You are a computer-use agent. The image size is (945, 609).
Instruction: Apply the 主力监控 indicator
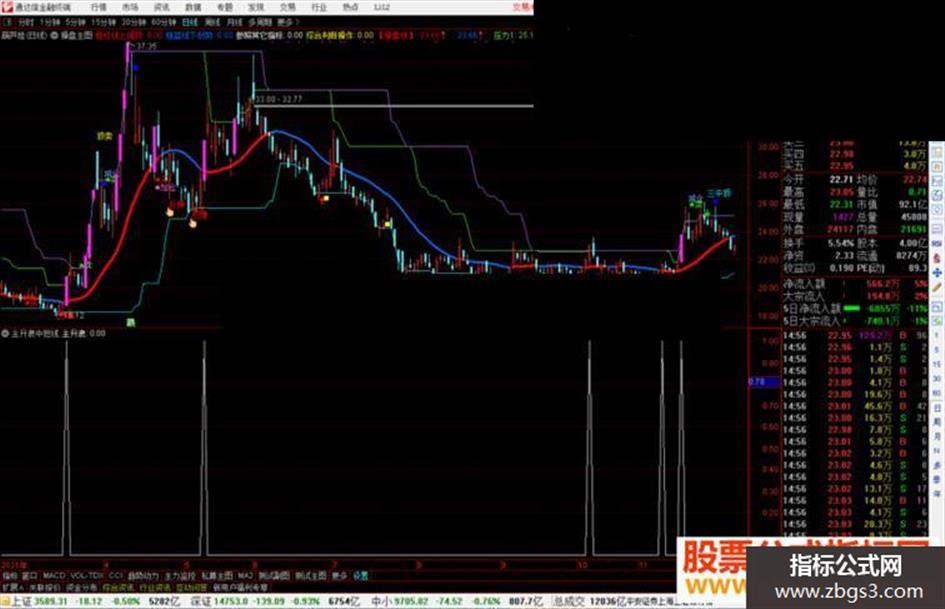click(180, 576)
